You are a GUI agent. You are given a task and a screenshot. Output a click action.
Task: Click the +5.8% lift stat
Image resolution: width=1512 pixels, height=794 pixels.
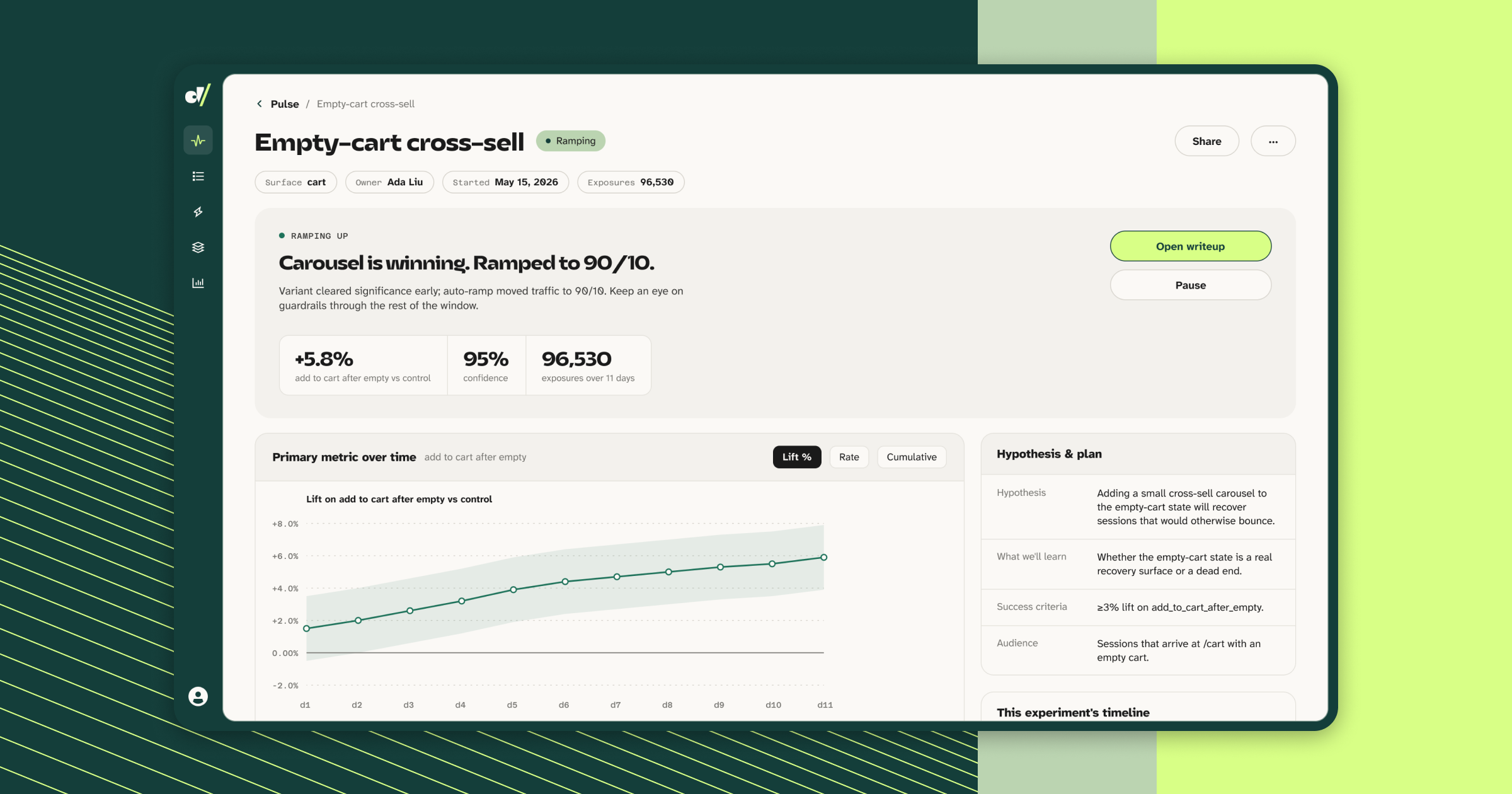(x=363, y=365)
